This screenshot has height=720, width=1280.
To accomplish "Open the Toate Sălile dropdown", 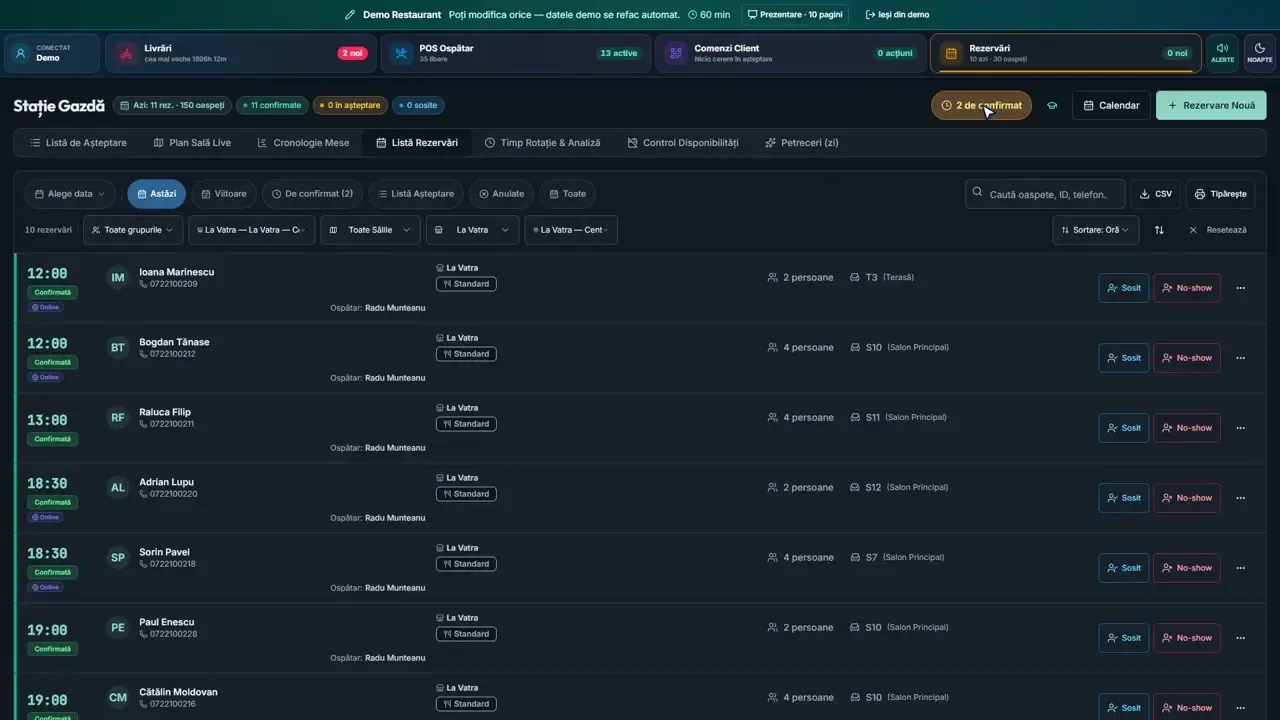I will 370,230.
